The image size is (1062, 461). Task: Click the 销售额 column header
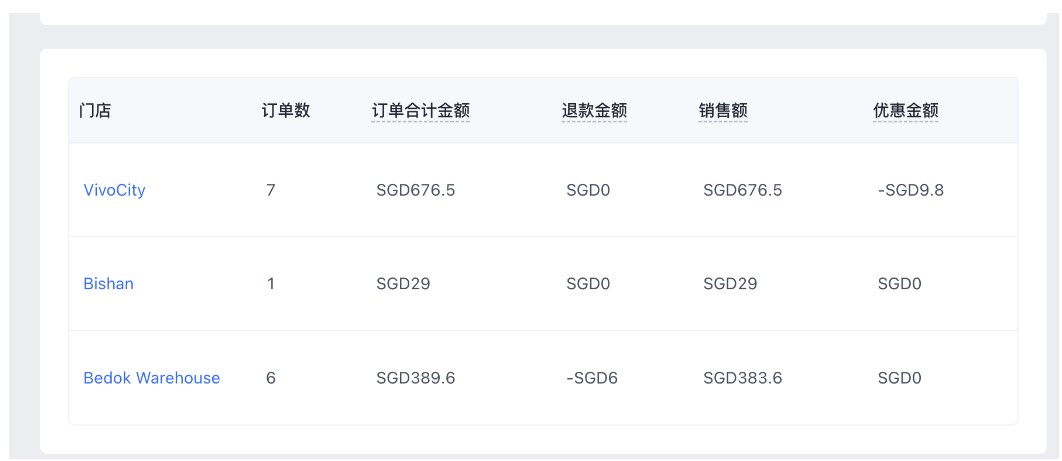pos(723,110)
